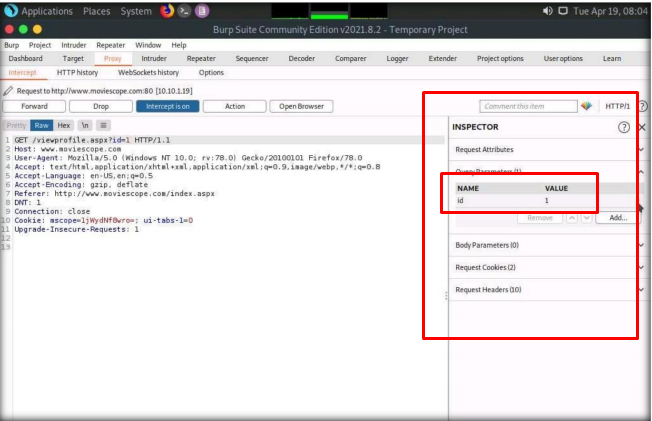Image resolution: width=652 pixels, height=421 pixels.
Task: Click the highlight color picker icon
Action: 586,106
